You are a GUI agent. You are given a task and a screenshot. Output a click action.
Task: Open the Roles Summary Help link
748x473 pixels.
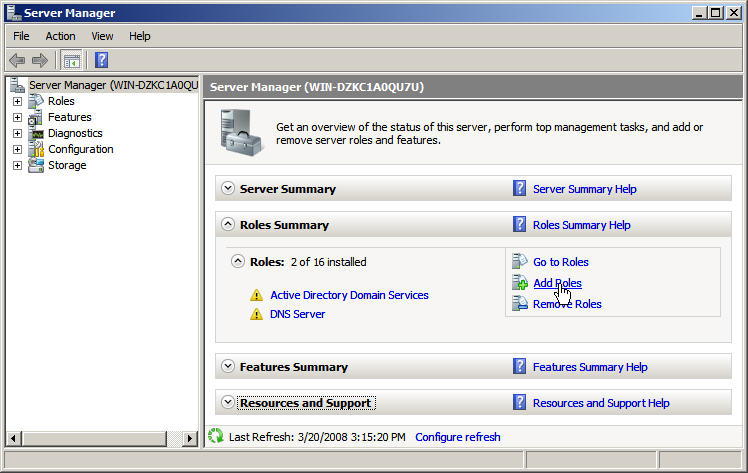click(x=582, y=225)
